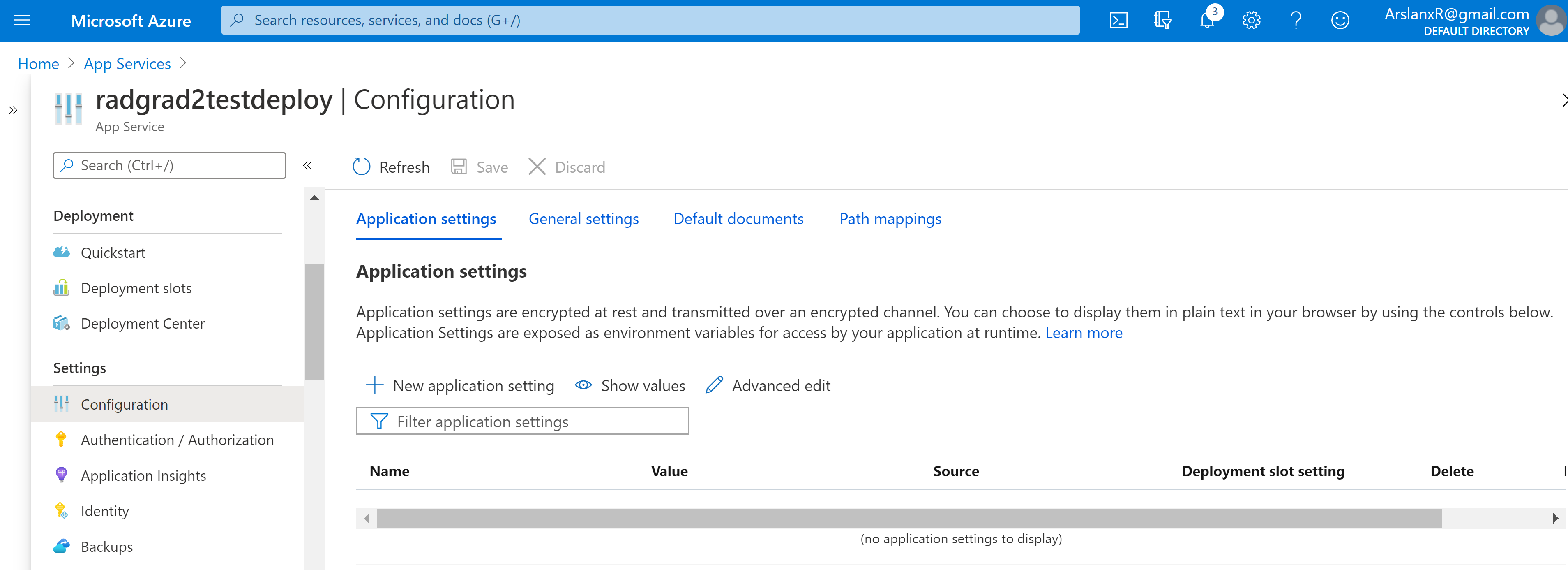1568x570 pixels.
Task: Click the table scroll right arrow
Action: (x=1555, y=518)
